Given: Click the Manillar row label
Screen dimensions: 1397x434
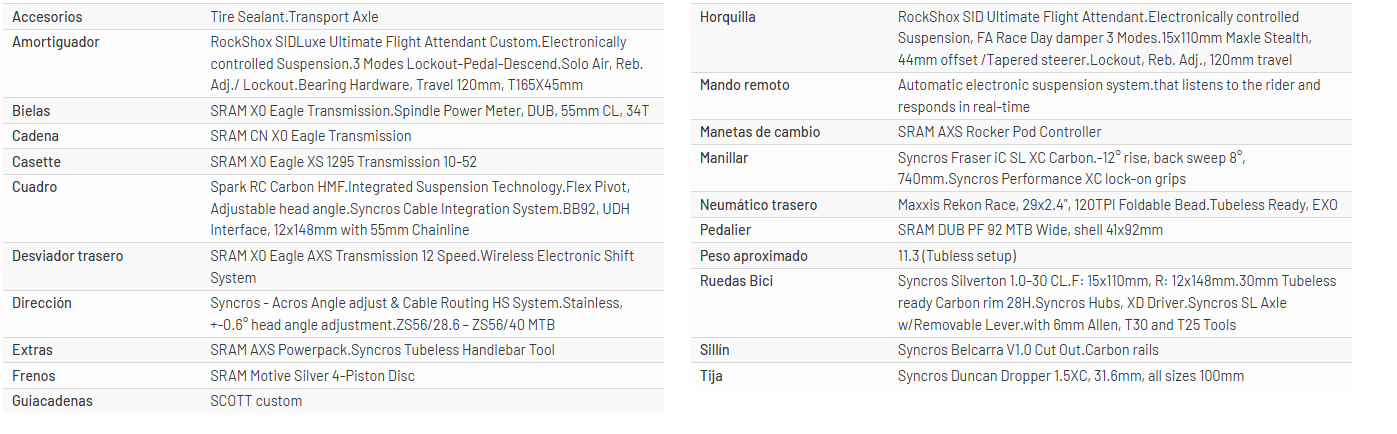Looking at the screenshot, I should pyautogui.click(x=724, y=158).
